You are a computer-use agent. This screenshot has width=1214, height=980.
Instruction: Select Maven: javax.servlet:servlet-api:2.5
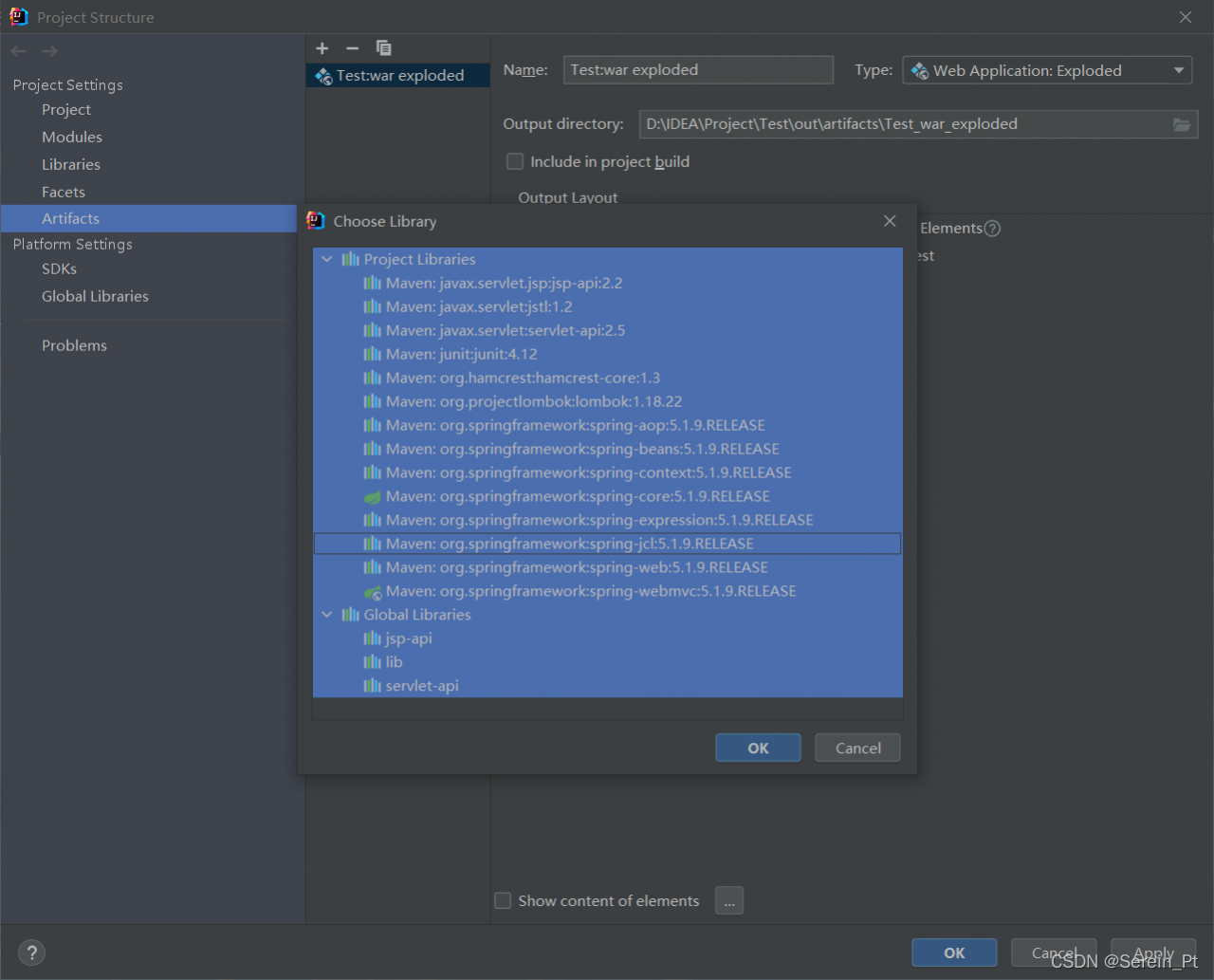click(x=607, y=331)
